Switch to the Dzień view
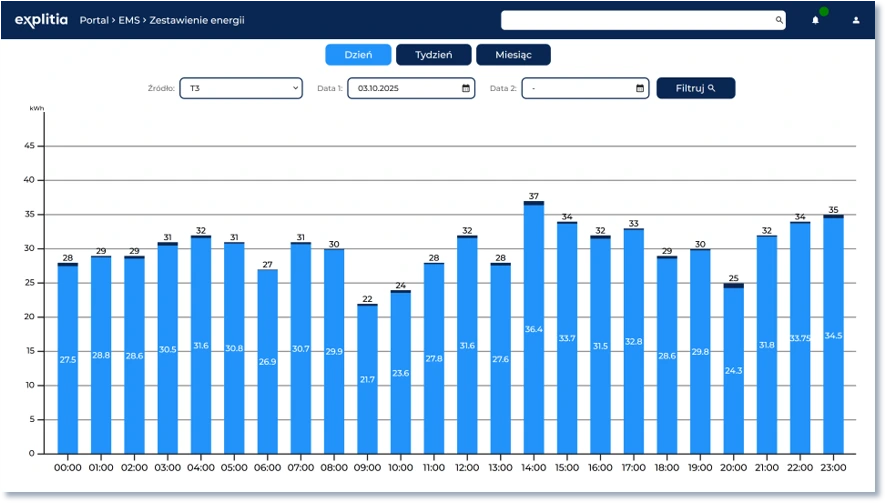Viewport: 886px width, 503px height. (x=358, y=55)
